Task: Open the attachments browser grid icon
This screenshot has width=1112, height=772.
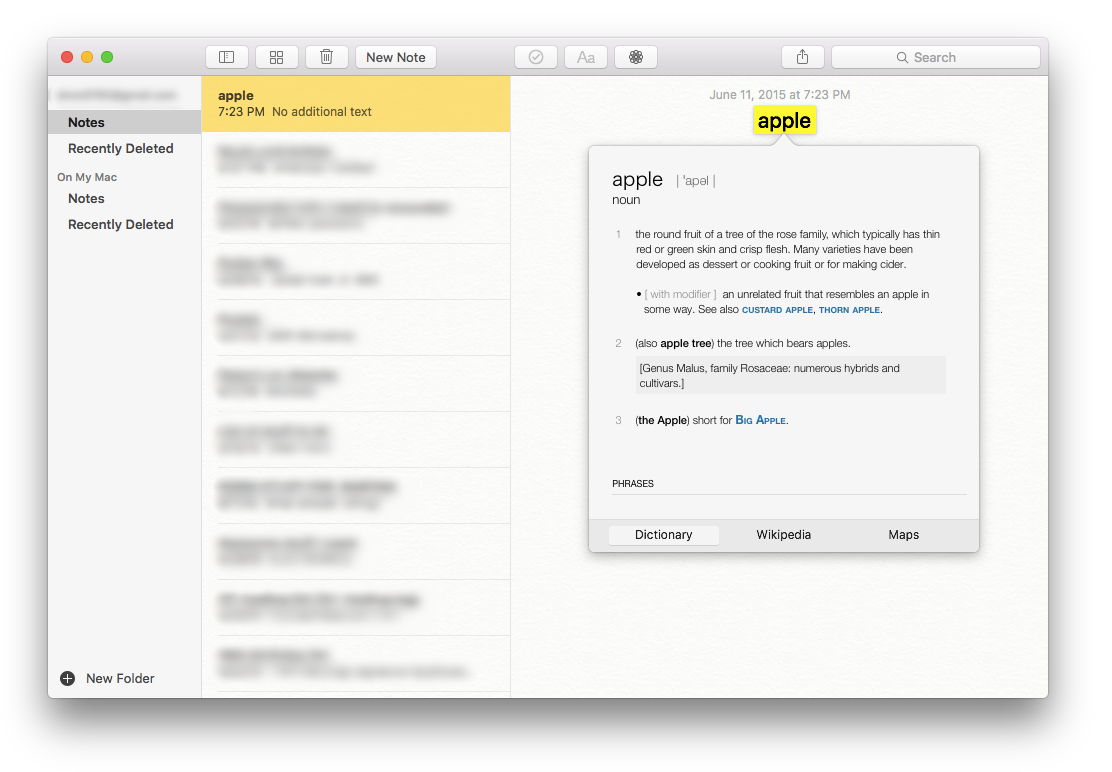Action: click(x=277, y=57)
